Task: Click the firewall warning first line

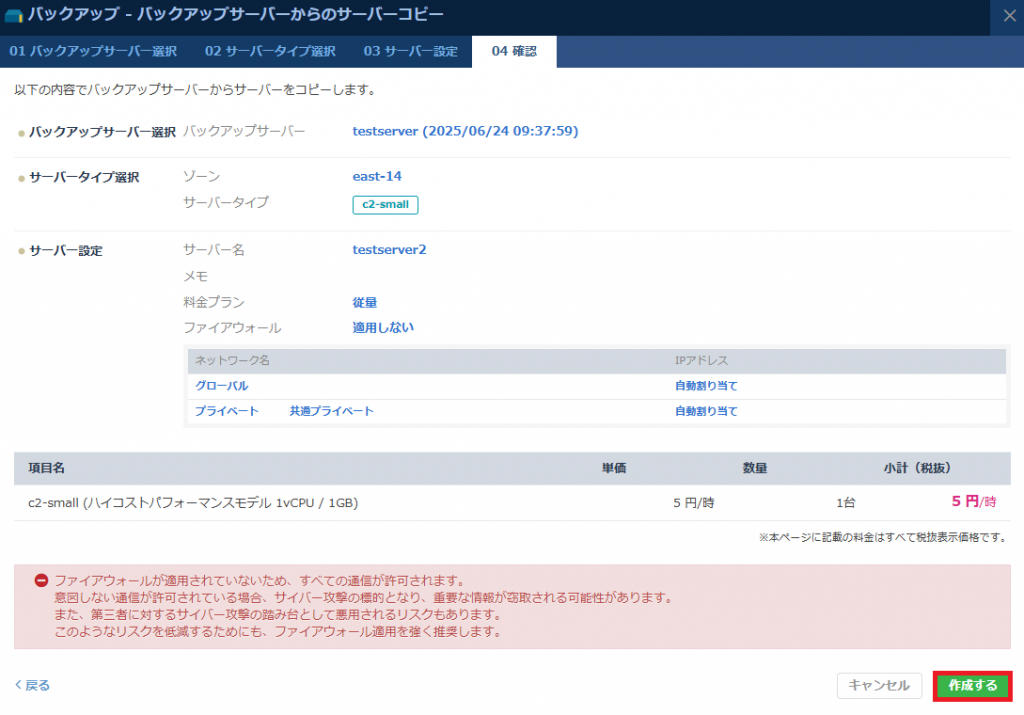Action: 261,580
